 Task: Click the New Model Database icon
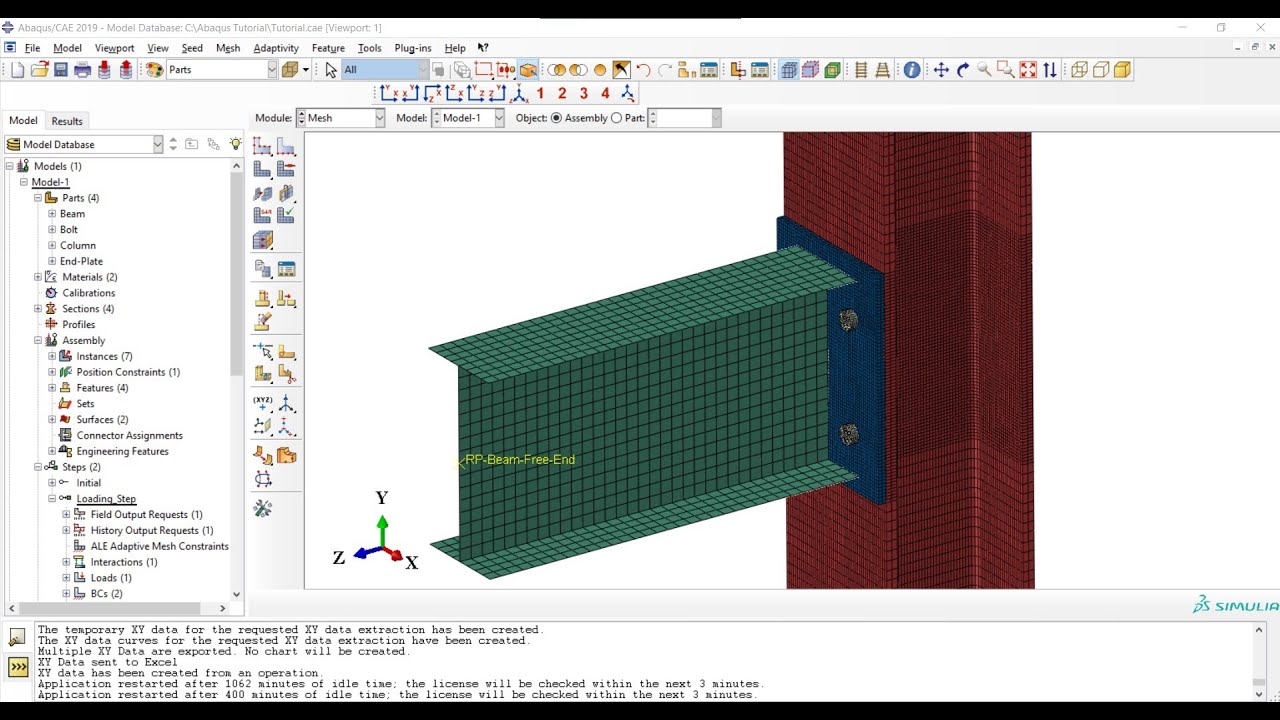click(17, 70)
